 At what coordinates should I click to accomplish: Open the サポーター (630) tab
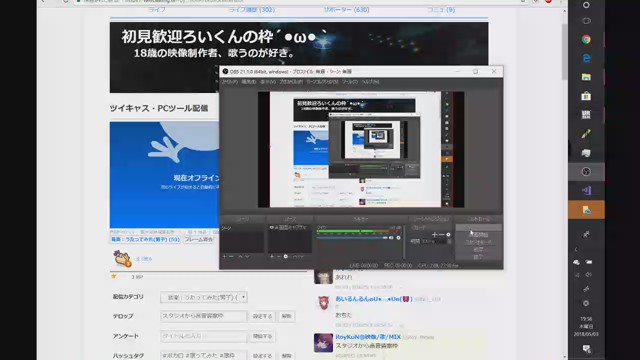click(347, 9)
